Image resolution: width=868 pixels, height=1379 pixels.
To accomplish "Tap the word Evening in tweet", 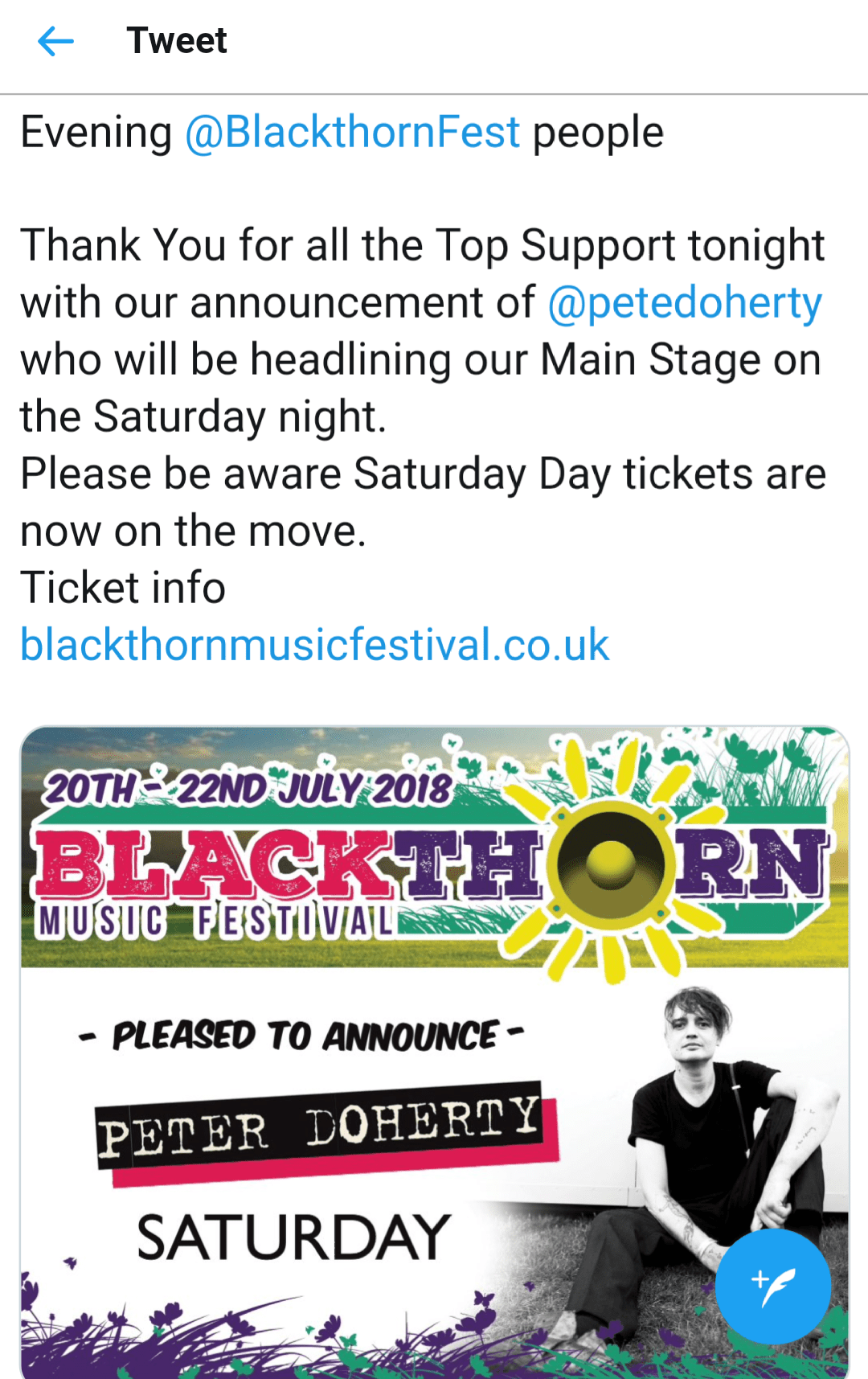I will tap(96, 133).
